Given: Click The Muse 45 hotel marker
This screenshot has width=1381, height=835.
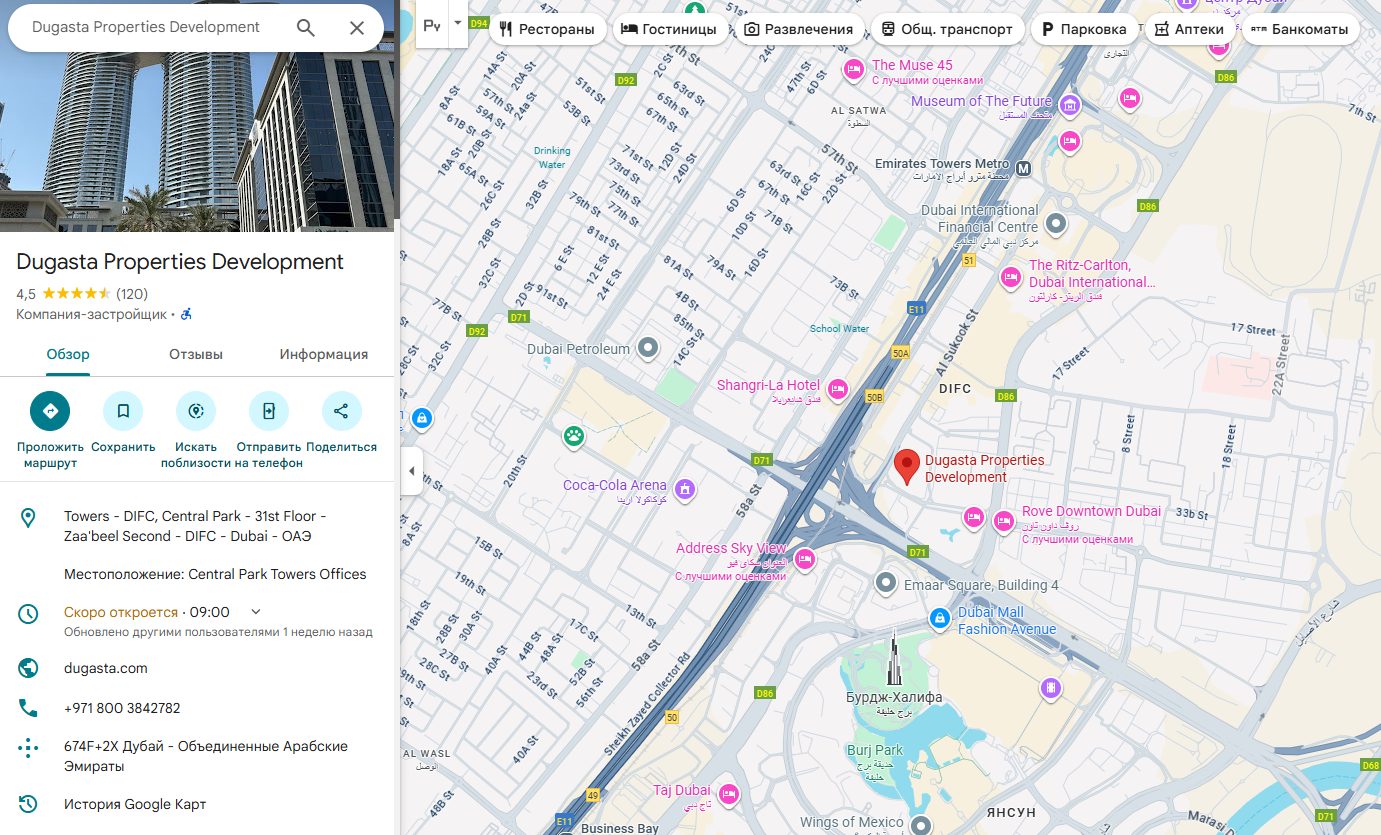Looking at the screenshot, I should 853,69.
